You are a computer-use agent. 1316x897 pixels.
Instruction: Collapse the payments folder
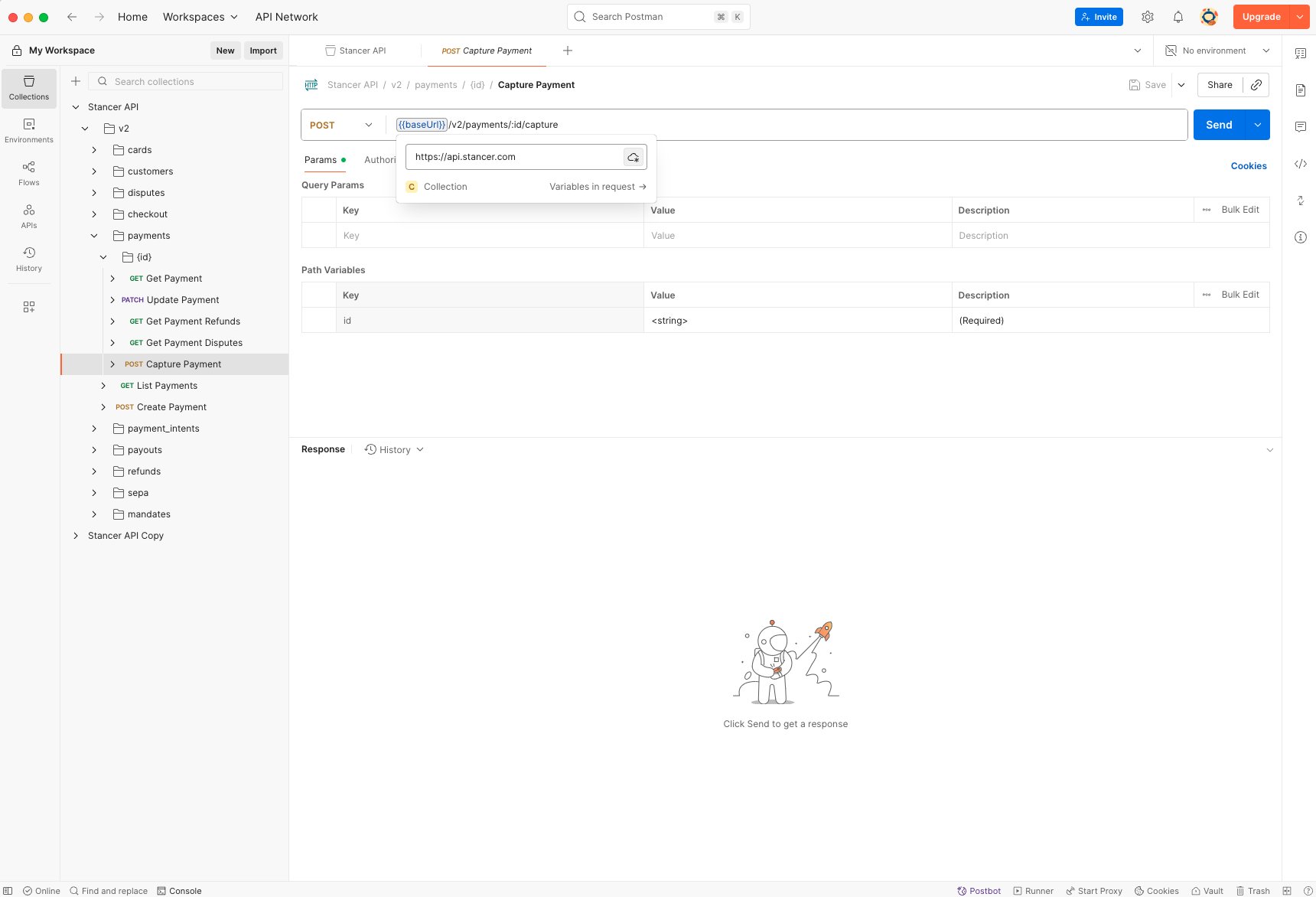94,236
